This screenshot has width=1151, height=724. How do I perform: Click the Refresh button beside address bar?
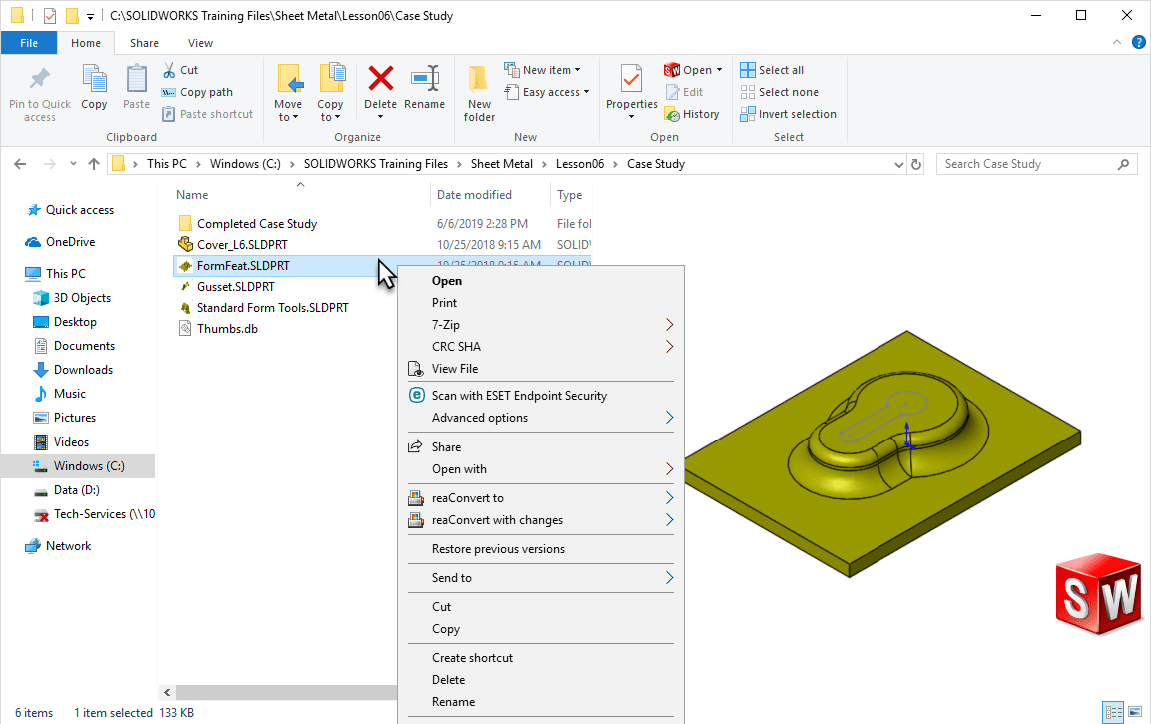pos(916,164)
